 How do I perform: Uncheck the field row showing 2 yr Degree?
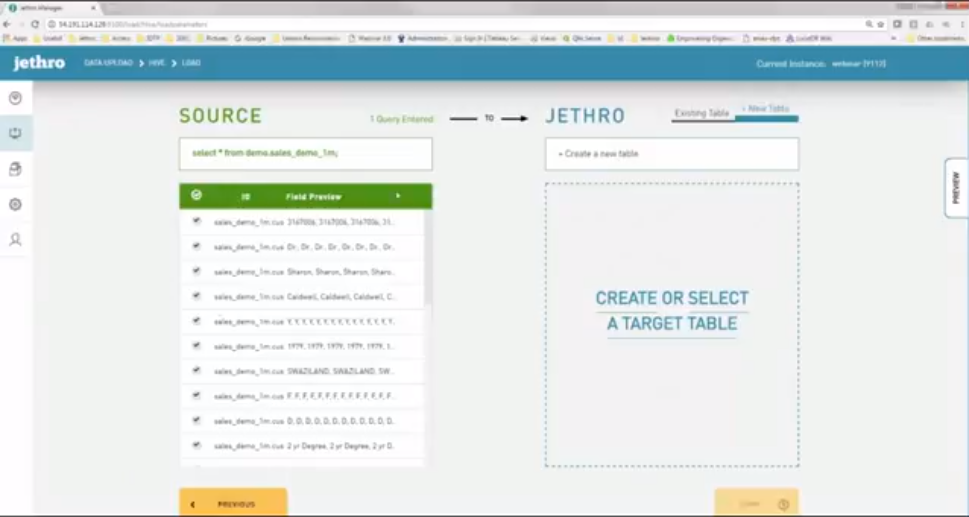pyautogui.click(x=197, y=445)
